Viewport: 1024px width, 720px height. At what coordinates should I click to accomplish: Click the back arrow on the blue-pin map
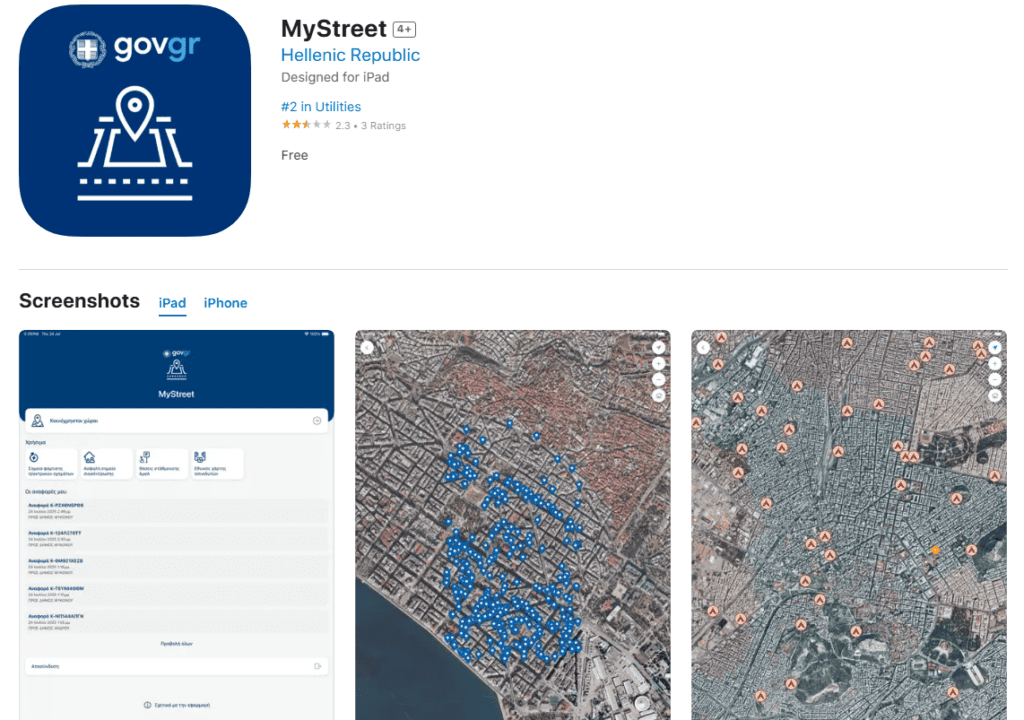click(367, 348)
